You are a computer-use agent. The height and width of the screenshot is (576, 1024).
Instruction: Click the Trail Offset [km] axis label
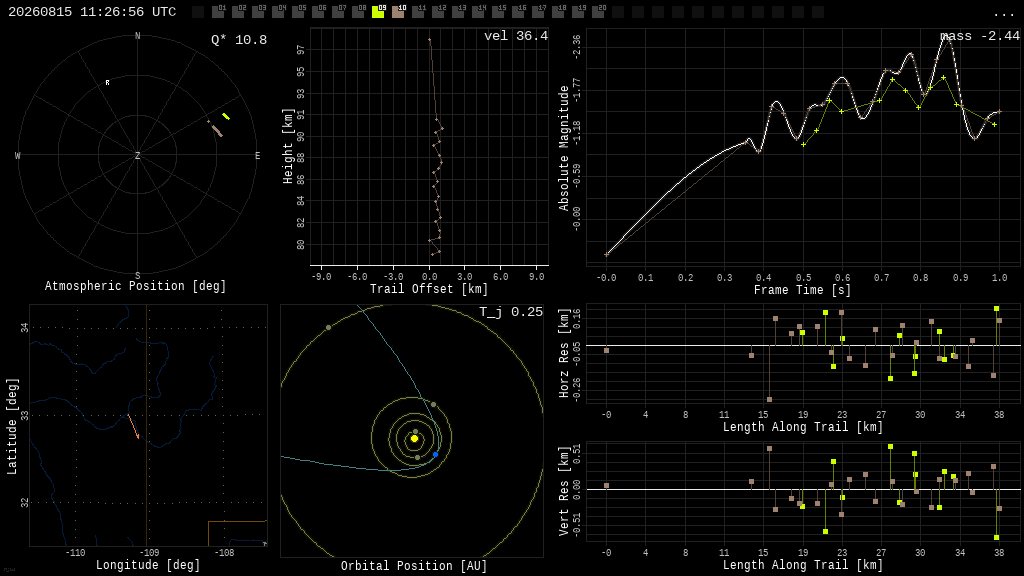pos(429,289)
